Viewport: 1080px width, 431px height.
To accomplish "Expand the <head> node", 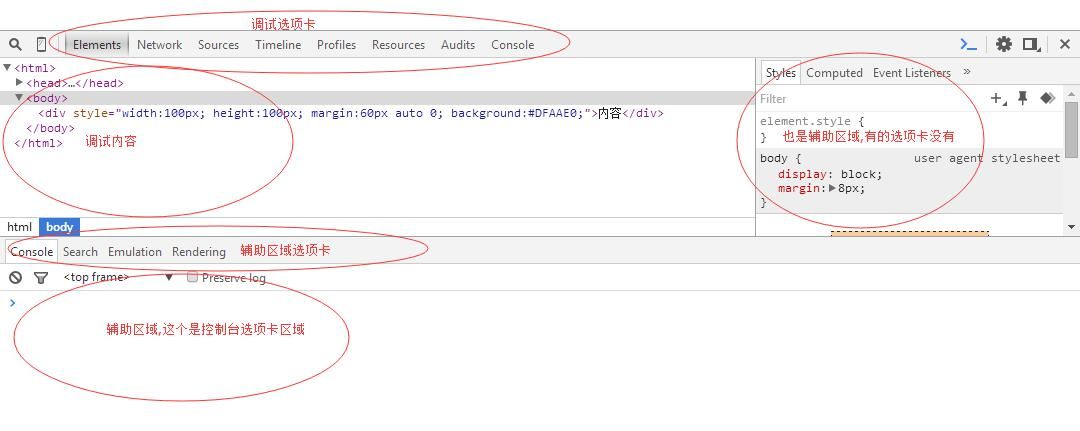I will click(x=20, y=83).
